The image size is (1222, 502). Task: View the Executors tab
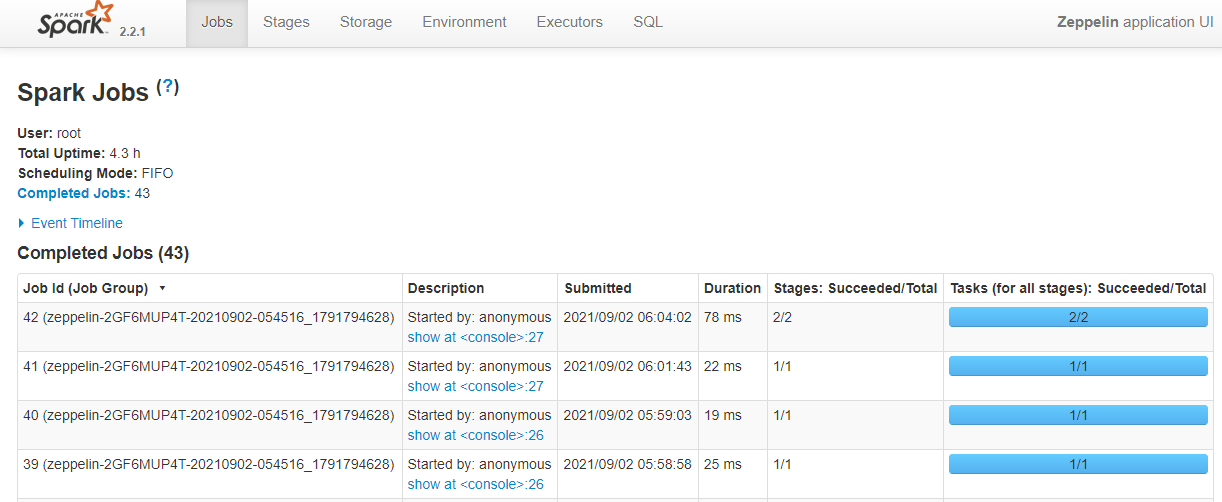(570, 22)
